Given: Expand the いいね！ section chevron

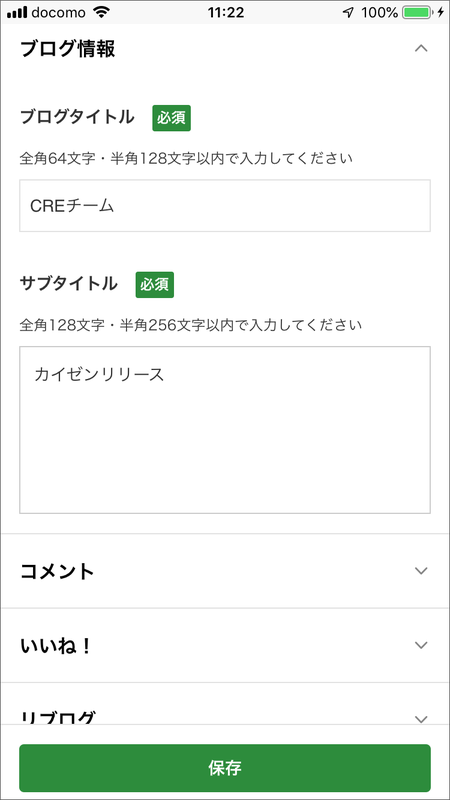Looking at the screenshot, I should [x=421, y=645].
